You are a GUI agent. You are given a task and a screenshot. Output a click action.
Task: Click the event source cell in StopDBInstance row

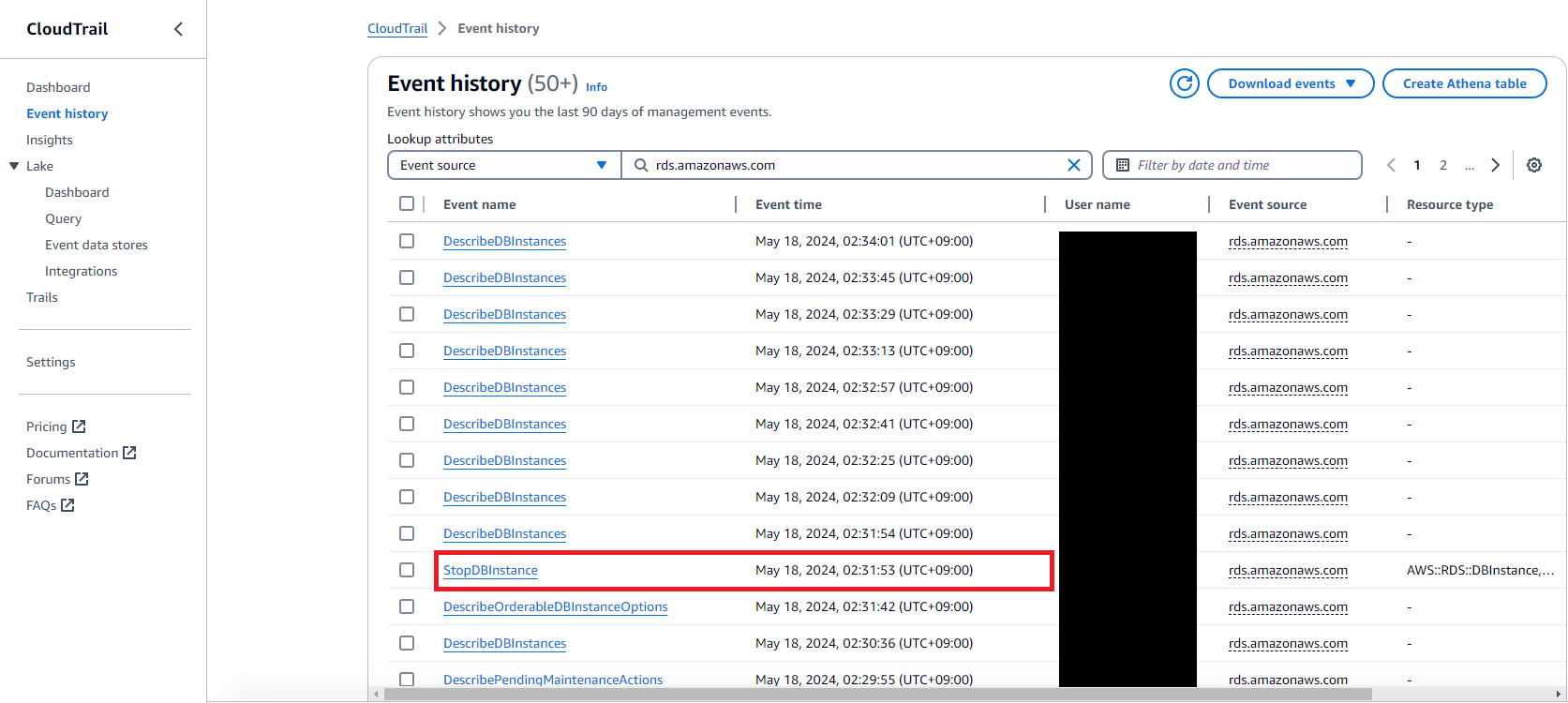pos(1288,570)
